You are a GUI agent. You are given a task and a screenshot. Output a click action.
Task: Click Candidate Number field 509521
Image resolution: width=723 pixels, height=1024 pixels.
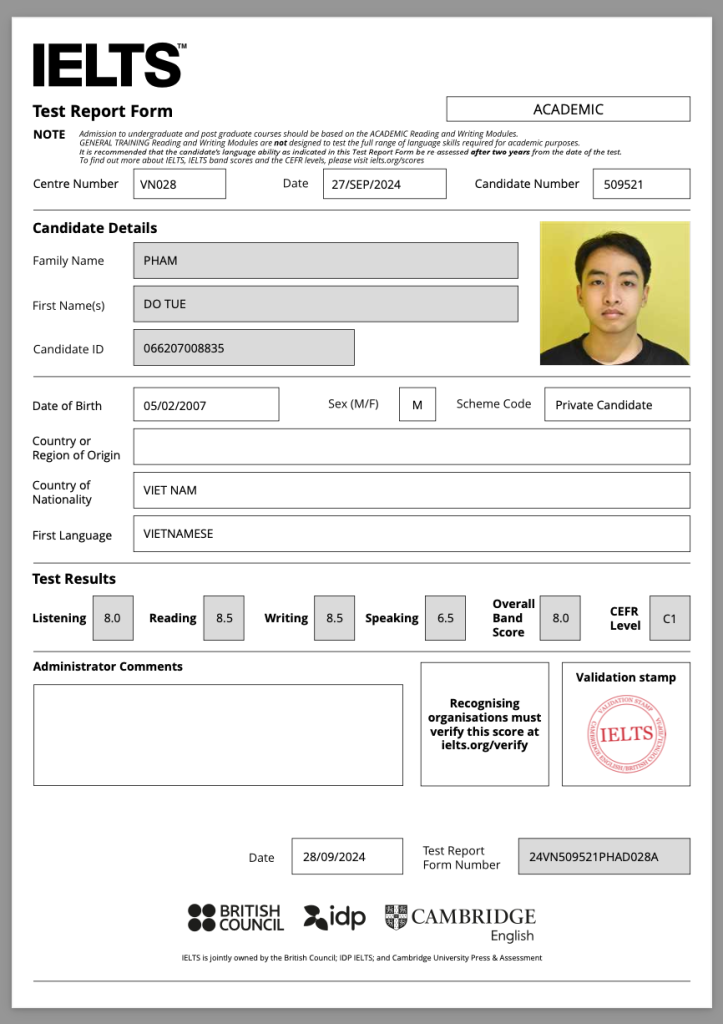[x=641, y=184]
